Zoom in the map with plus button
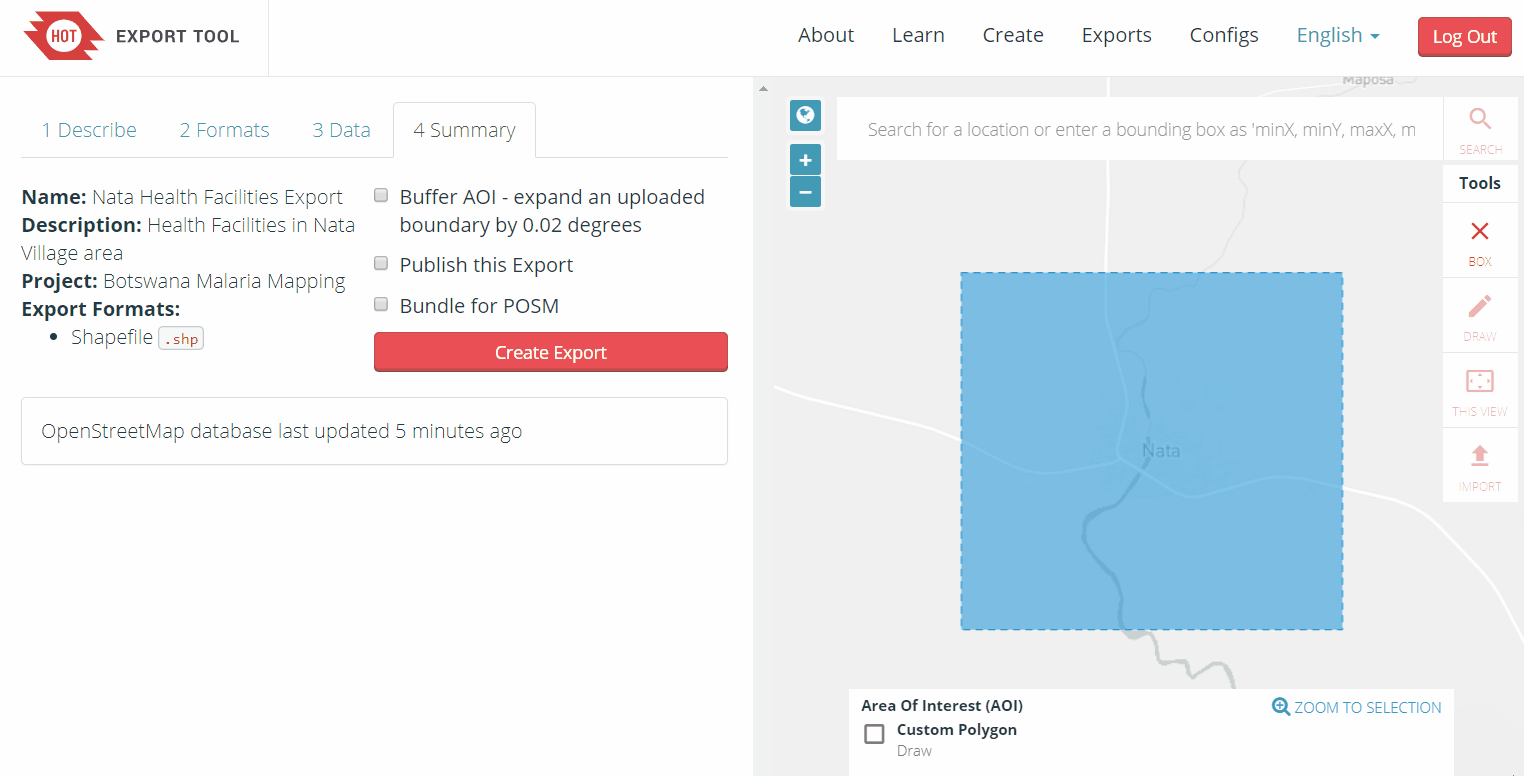 point(805,160)
